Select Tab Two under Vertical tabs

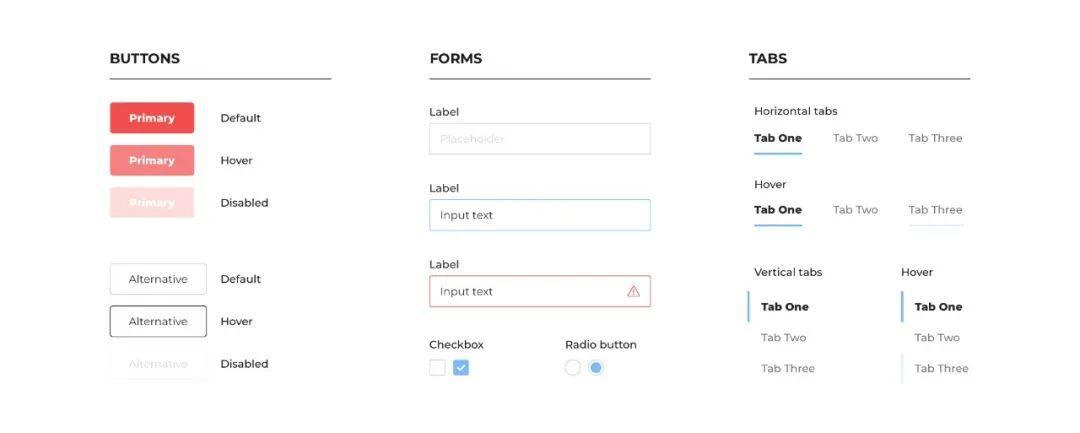pyautogui.click(x=783, y=338)
